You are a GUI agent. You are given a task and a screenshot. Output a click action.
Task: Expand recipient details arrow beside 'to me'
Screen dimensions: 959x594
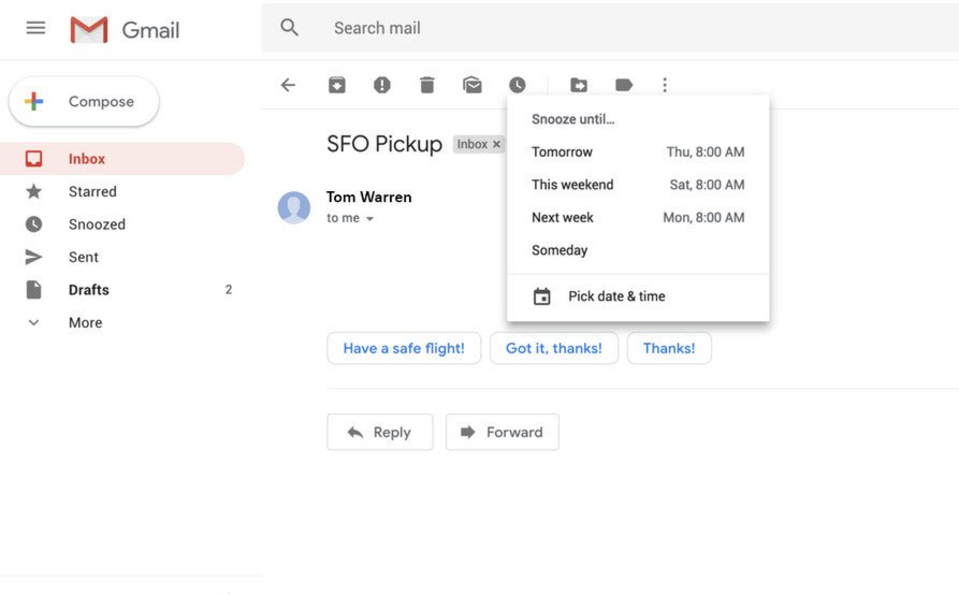pos(370,219)
